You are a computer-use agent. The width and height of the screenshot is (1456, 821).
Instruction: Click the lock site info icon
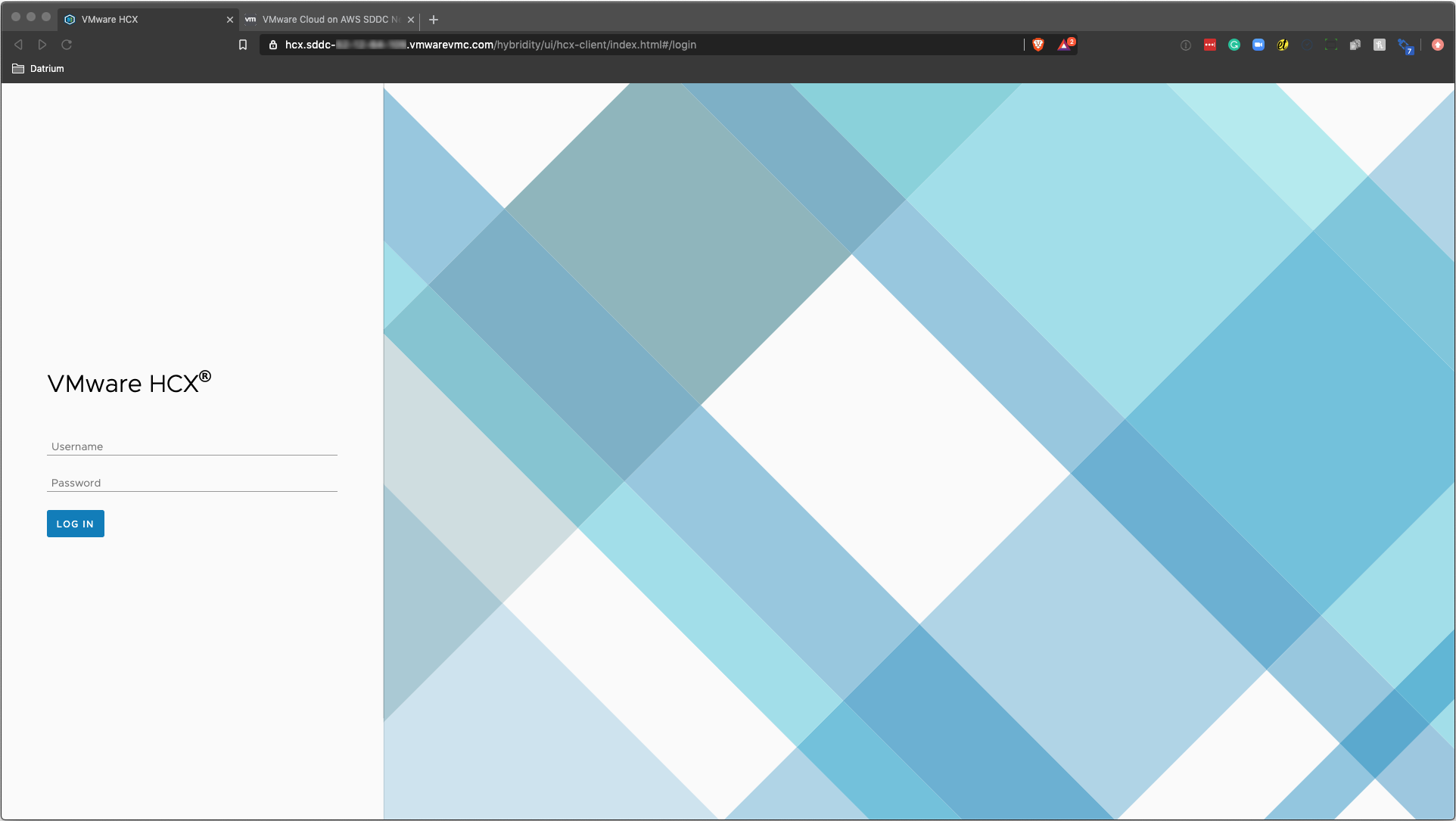pos(273,45)
